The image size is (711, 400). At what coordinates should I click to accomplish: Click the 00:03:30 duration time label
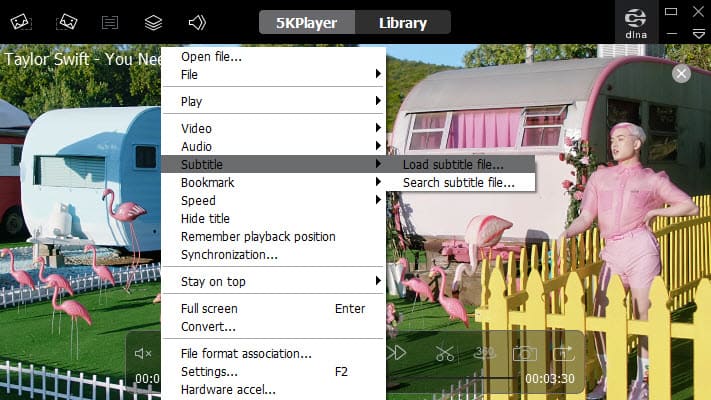550,378
